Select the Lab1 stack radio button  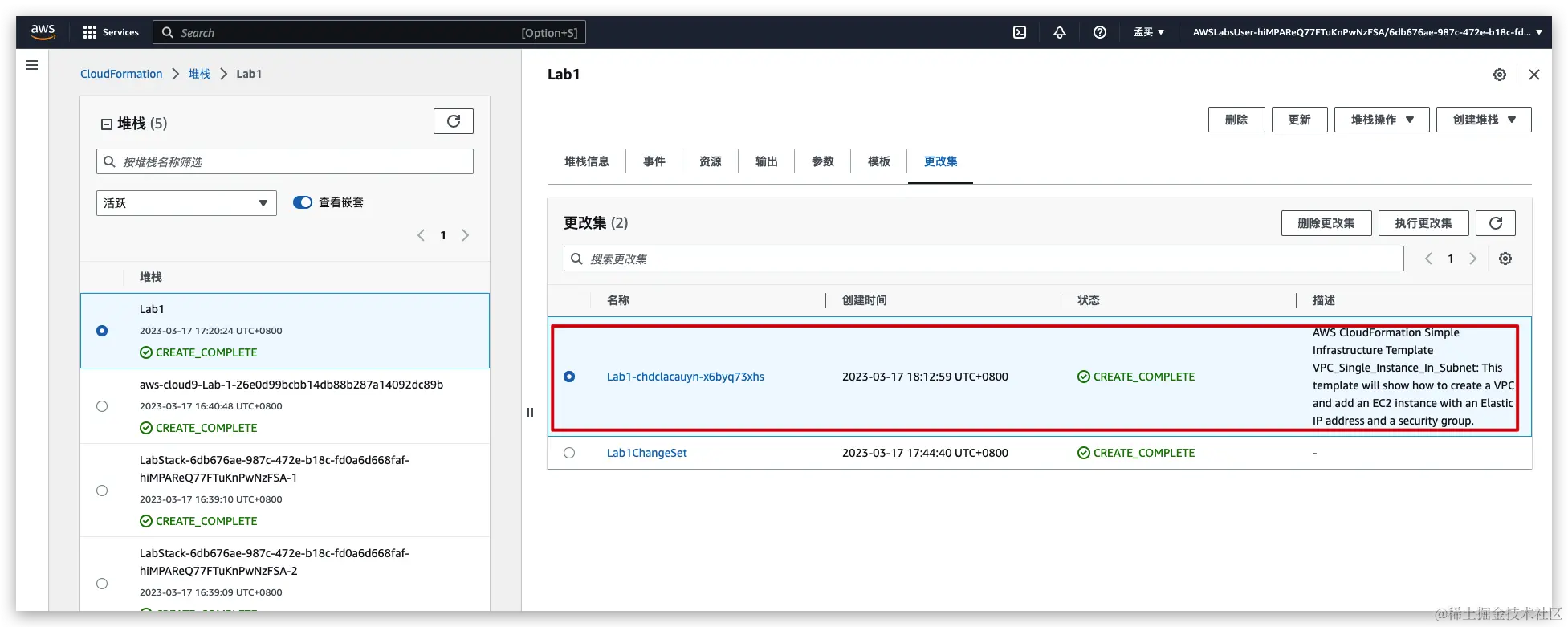(102, 331)
